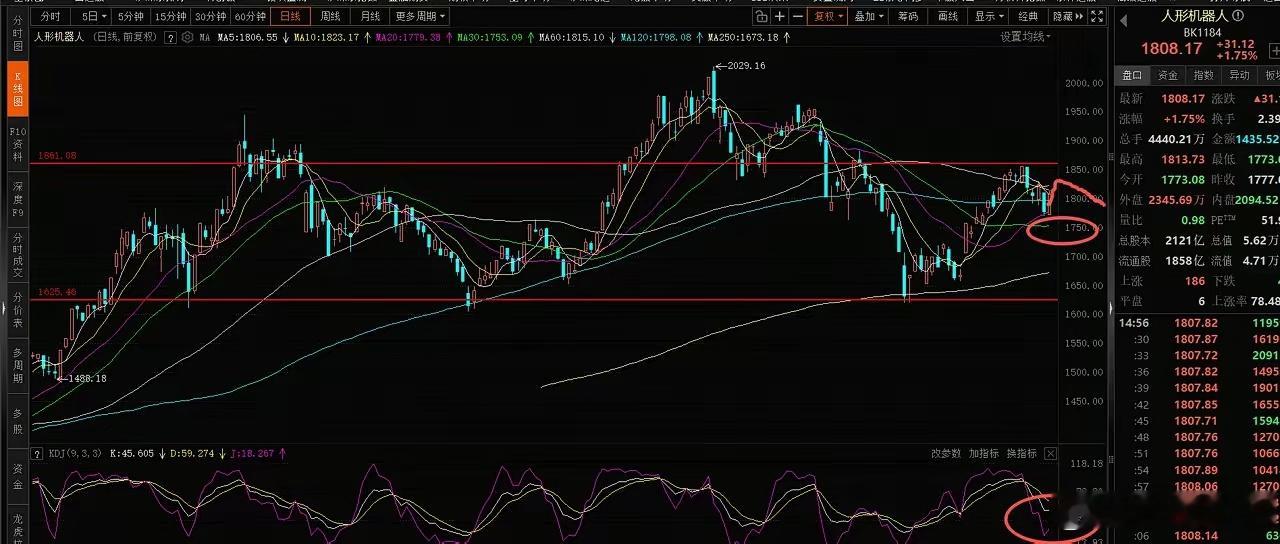Open 分价表 in the left sidebar

click(x=16, y=309)
